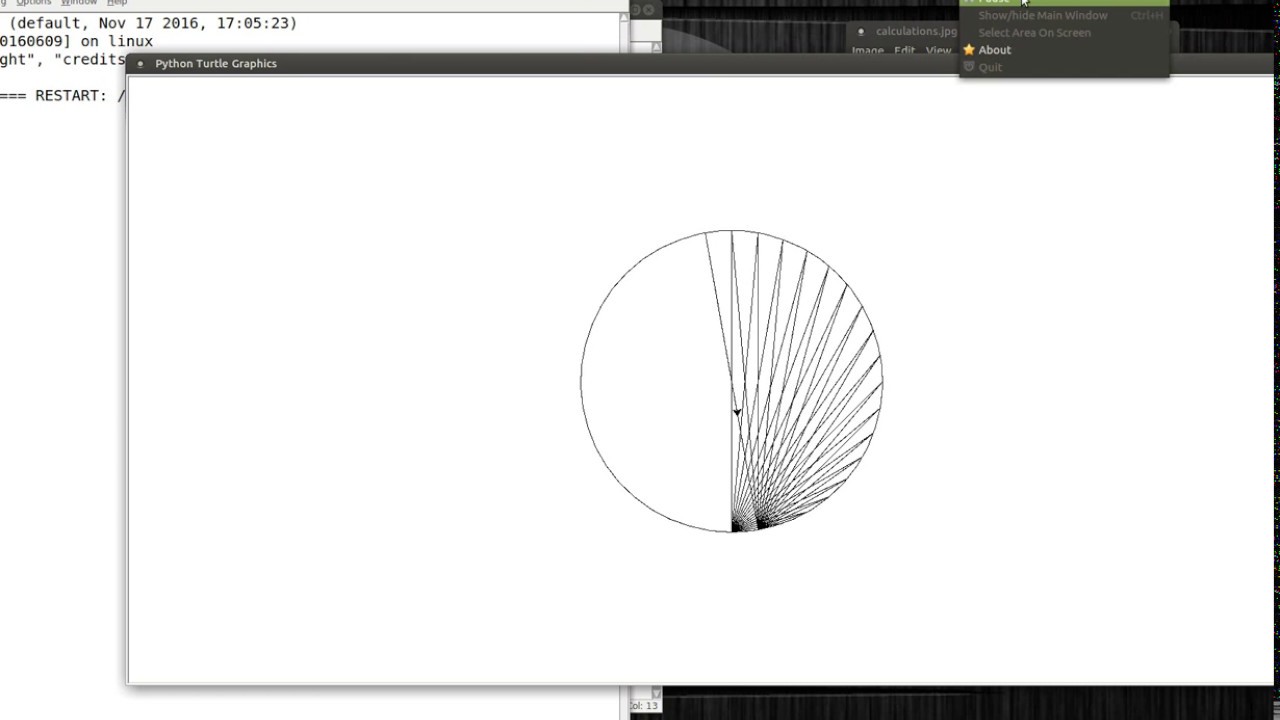Click the turtle cursor arrow inside the circle
The height and width of the screenshot is (720, 1280).
coord(737,411)
